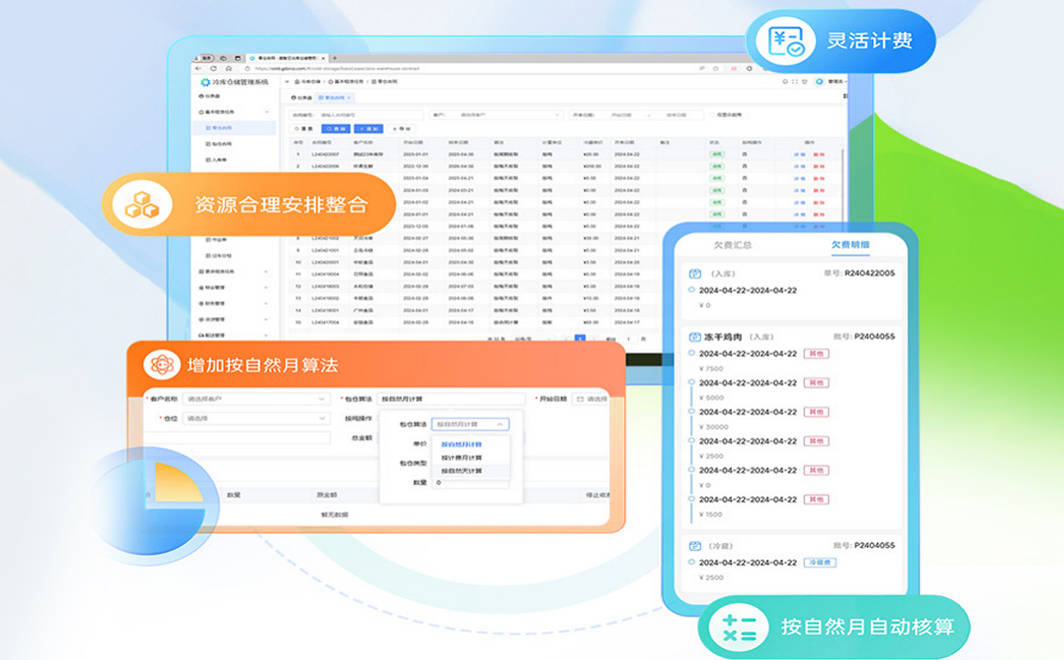Choose 按自然天计算 option in list

[x=461, y=470]
